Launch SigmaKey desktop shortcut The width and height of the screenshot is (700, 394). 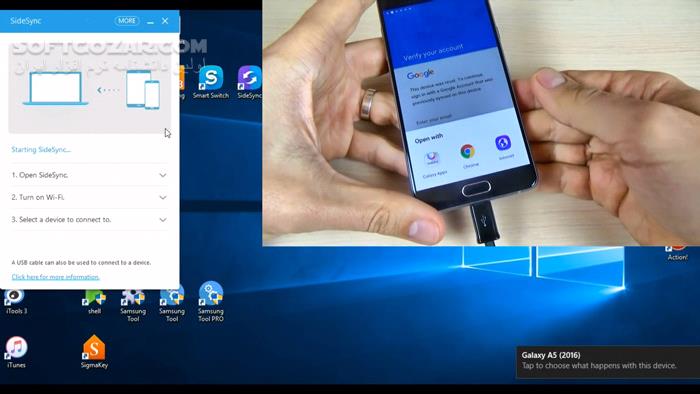click(x=94, y=352)
